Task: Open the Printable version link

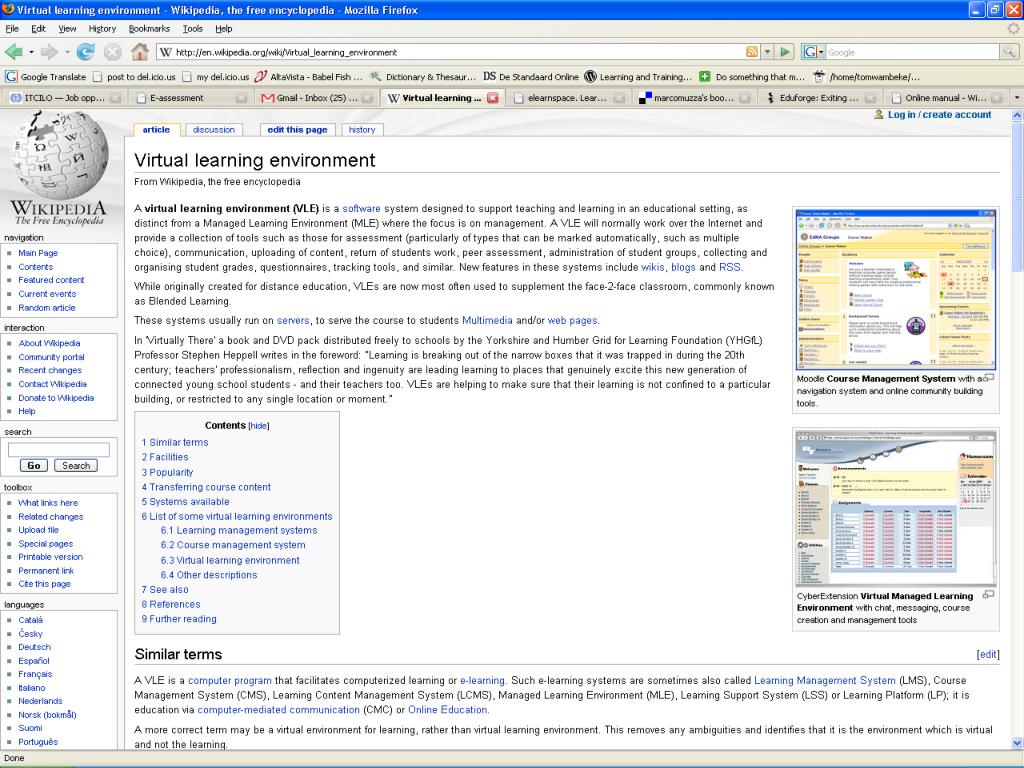Action: [x=50, y=557]
